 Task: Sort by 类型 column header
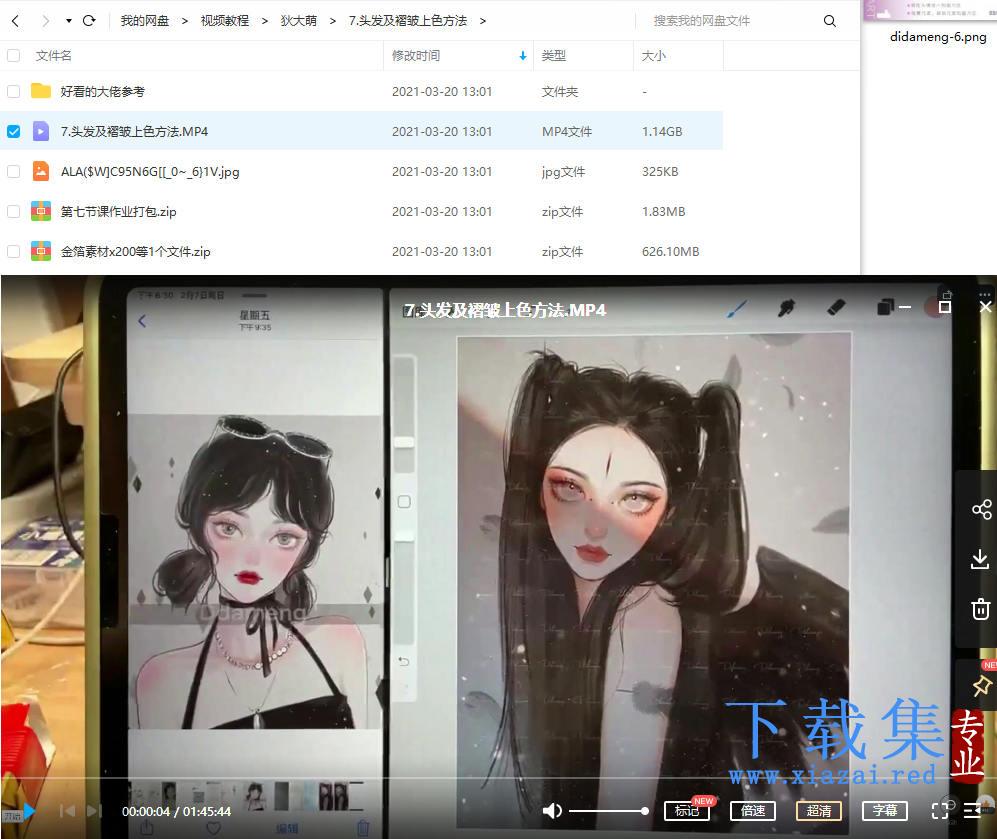point(554,56)
